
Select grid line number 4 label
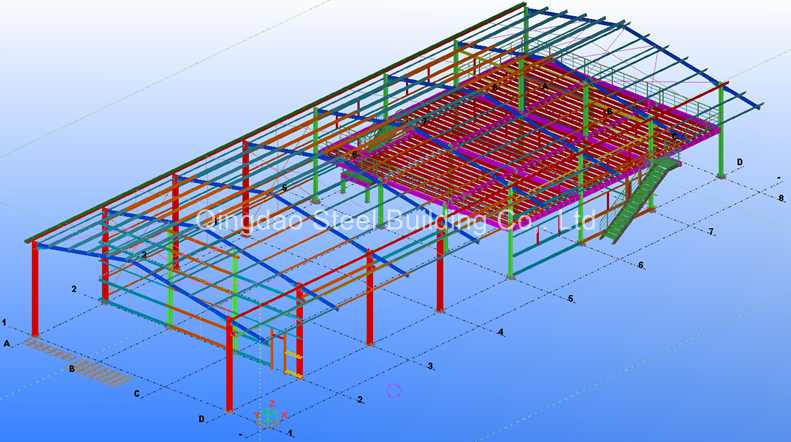tap(501, 332)
